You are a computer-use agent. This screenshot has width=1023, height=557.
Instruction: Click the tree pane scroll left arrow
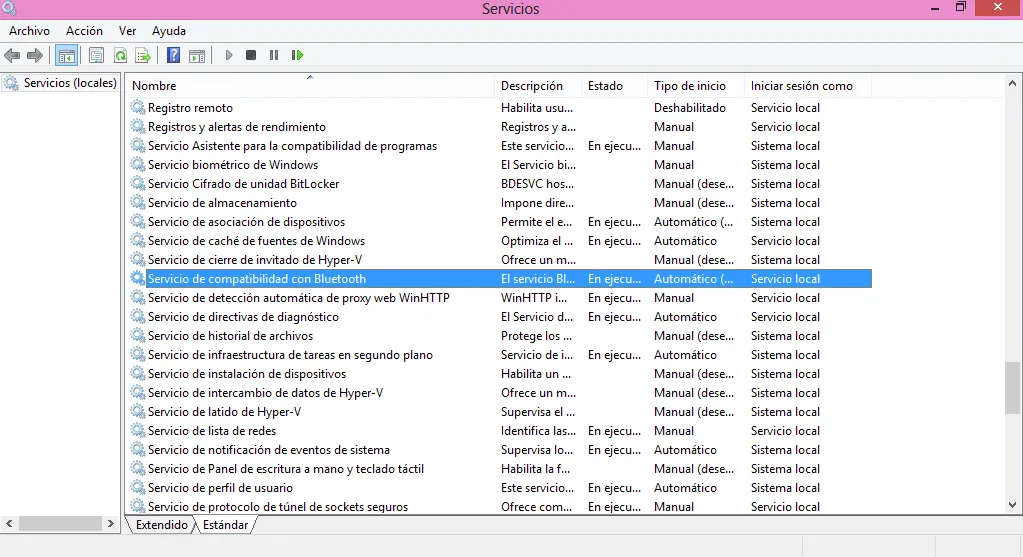coord(9,523)
